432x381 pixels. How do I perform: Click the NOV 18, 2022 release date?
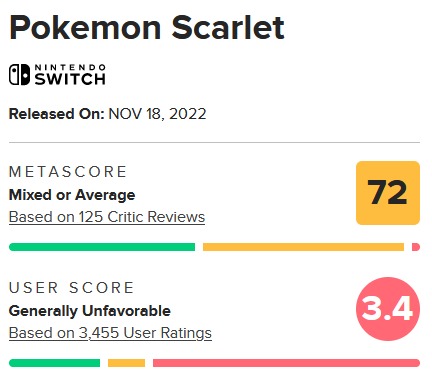(157, 114)
